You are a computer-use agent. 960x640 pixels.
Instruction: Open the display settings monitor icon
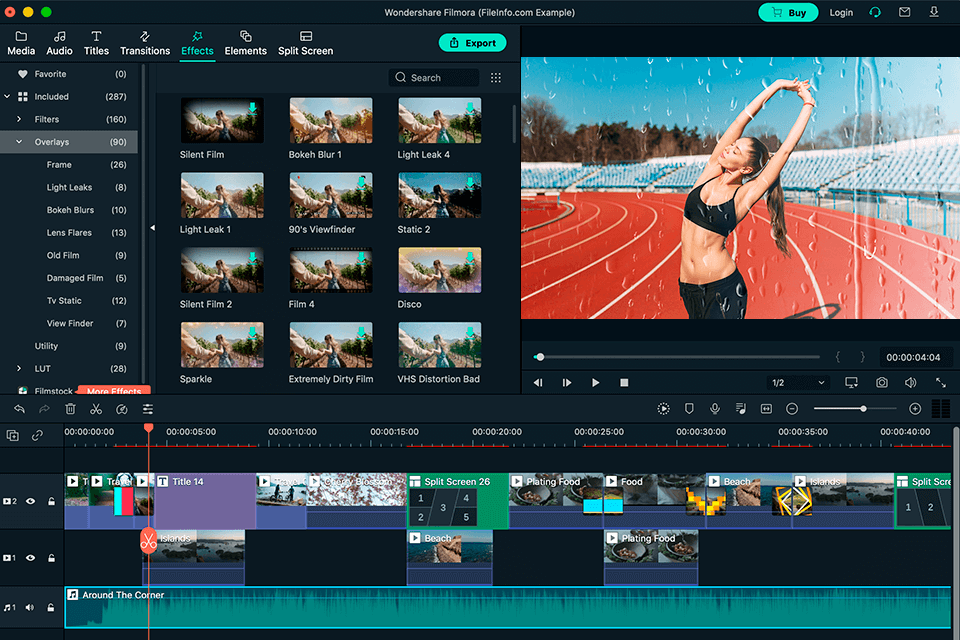click(x=851, y=382)
